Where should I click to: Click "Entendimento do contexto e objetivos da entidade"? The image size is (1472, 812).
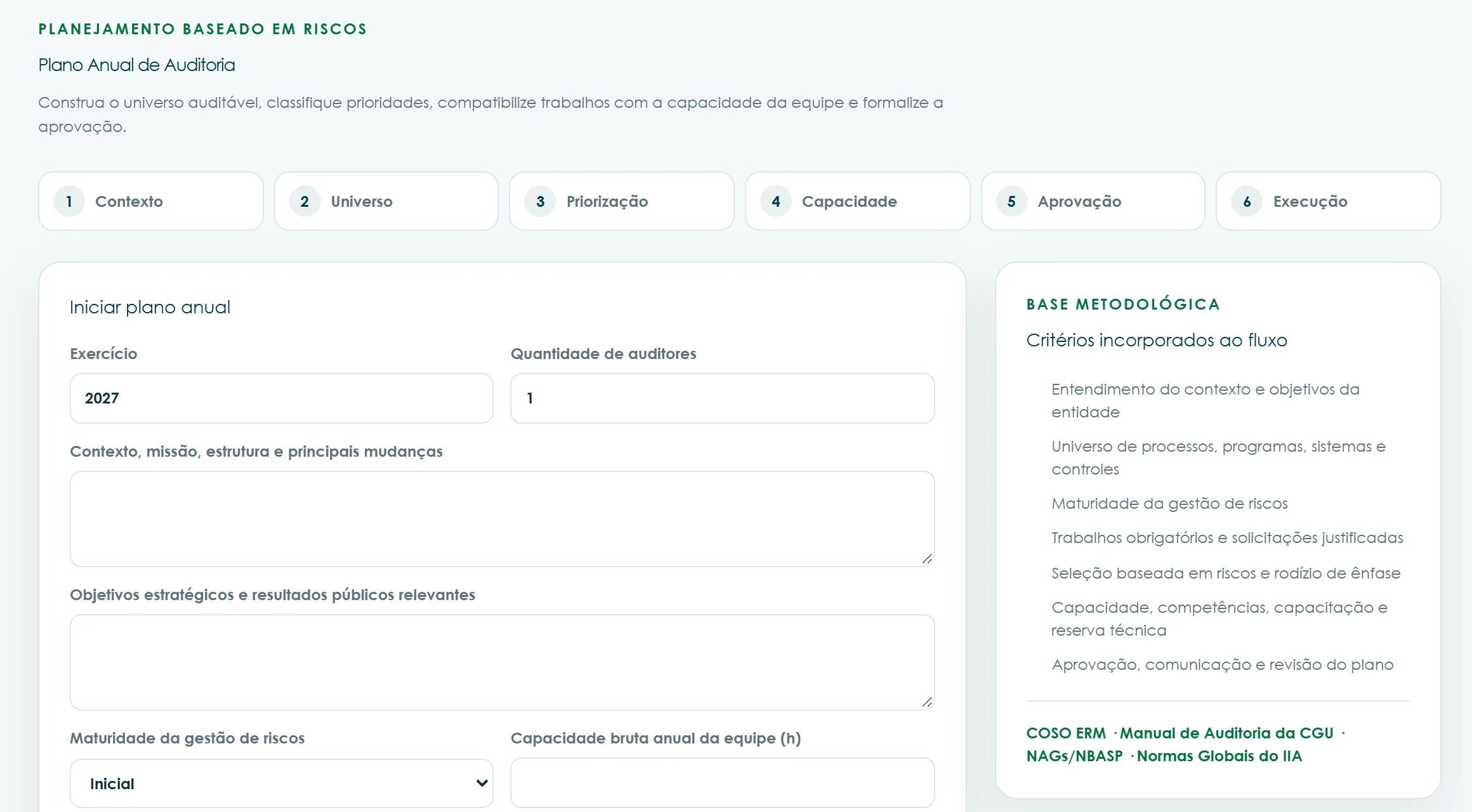click(1206, 401)
